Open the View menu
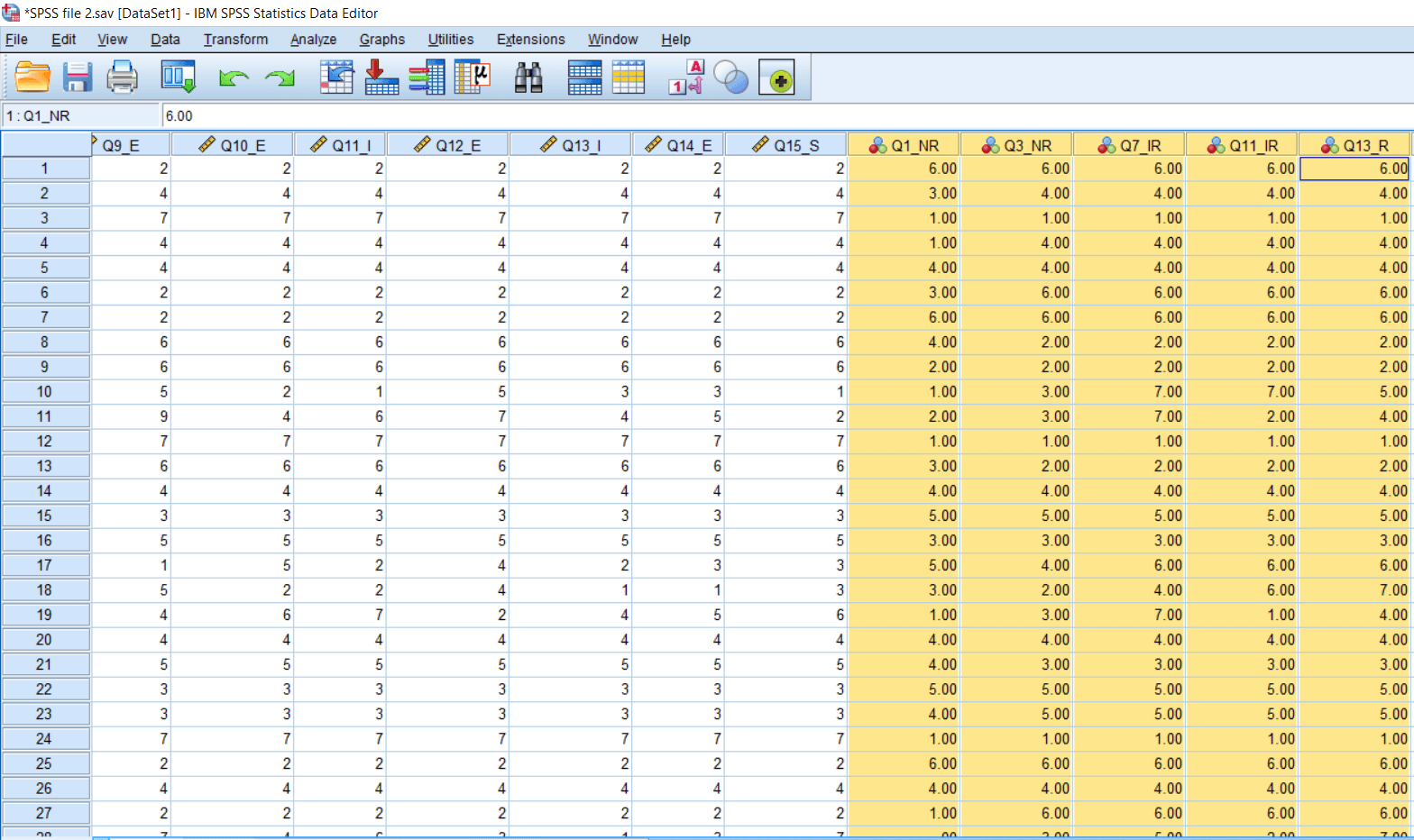Image resolution: width=1414 pixels, height=840 pixels. click(x=112, y=40)
